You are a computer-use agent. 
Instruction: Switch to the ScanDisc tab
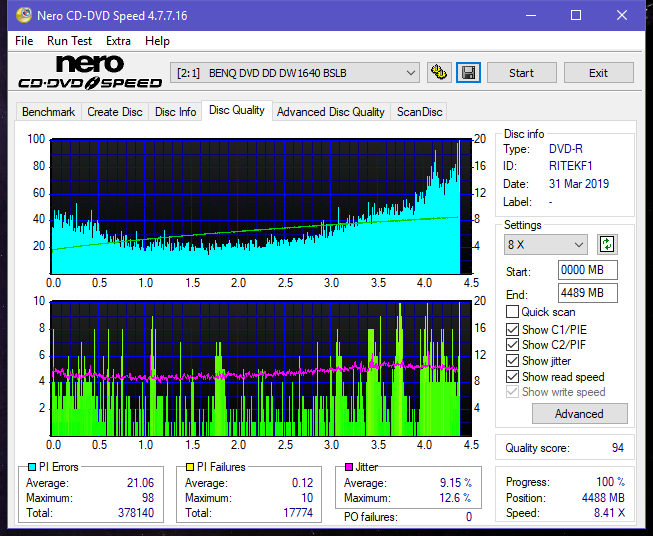419,112
